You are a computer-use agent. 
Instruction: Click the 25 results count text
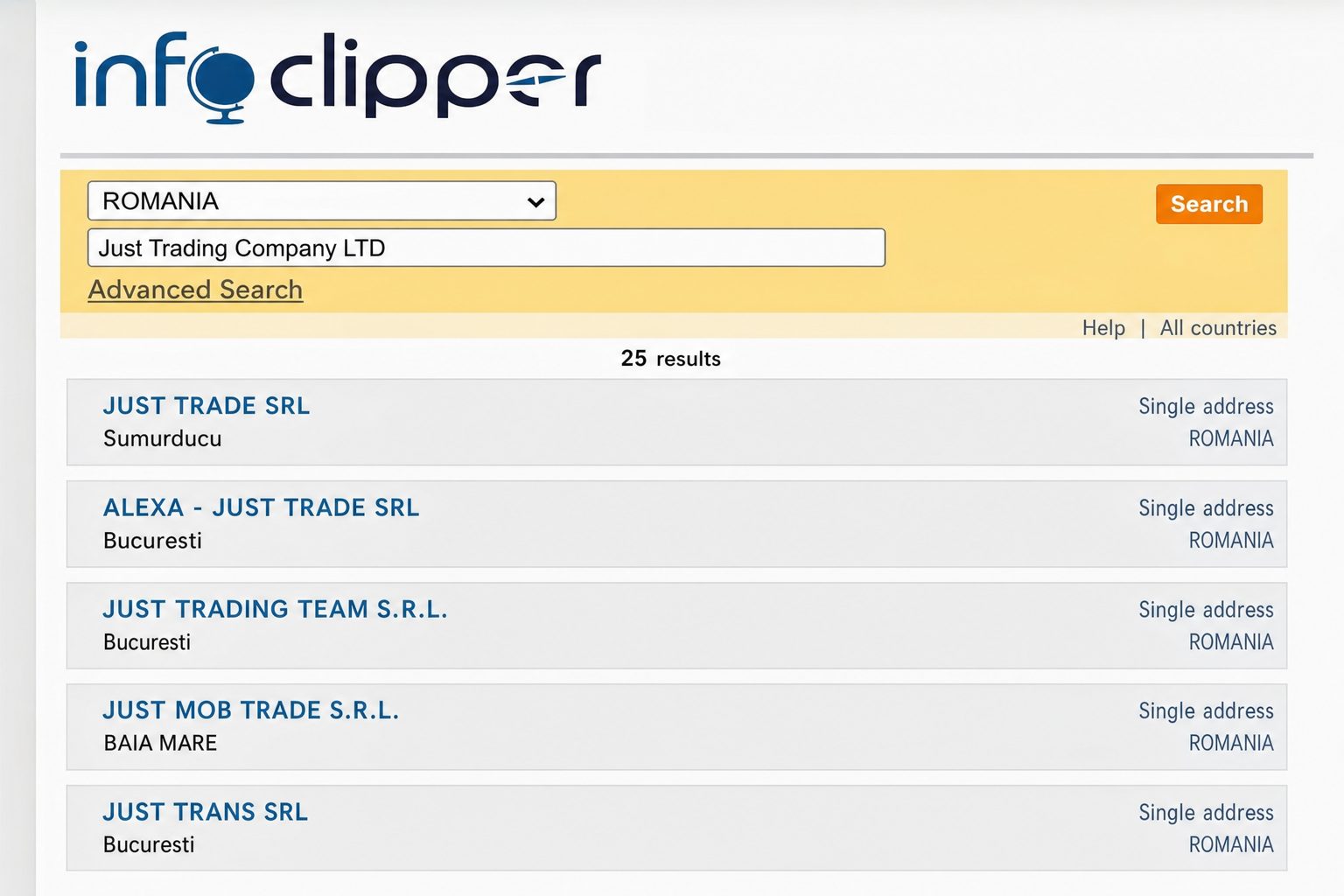[671, 359]
